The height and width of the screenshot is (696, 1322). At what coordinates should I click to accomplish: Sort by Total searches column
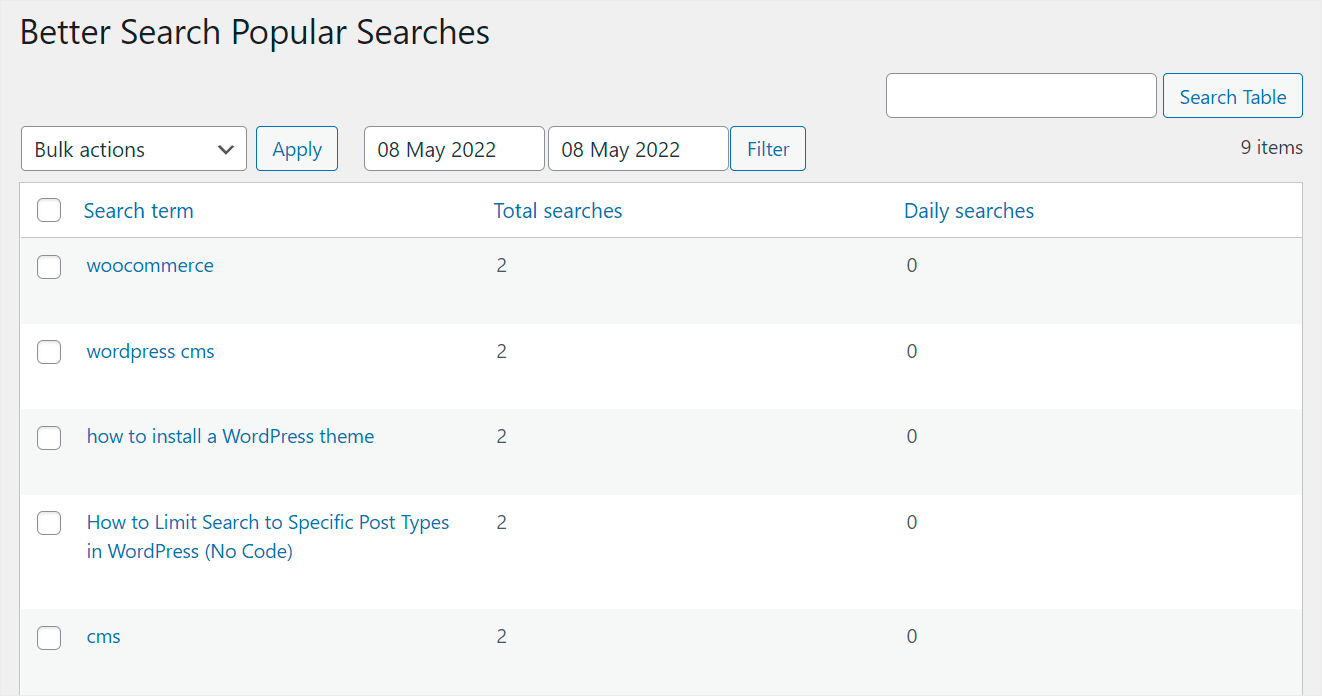(558, 211)
